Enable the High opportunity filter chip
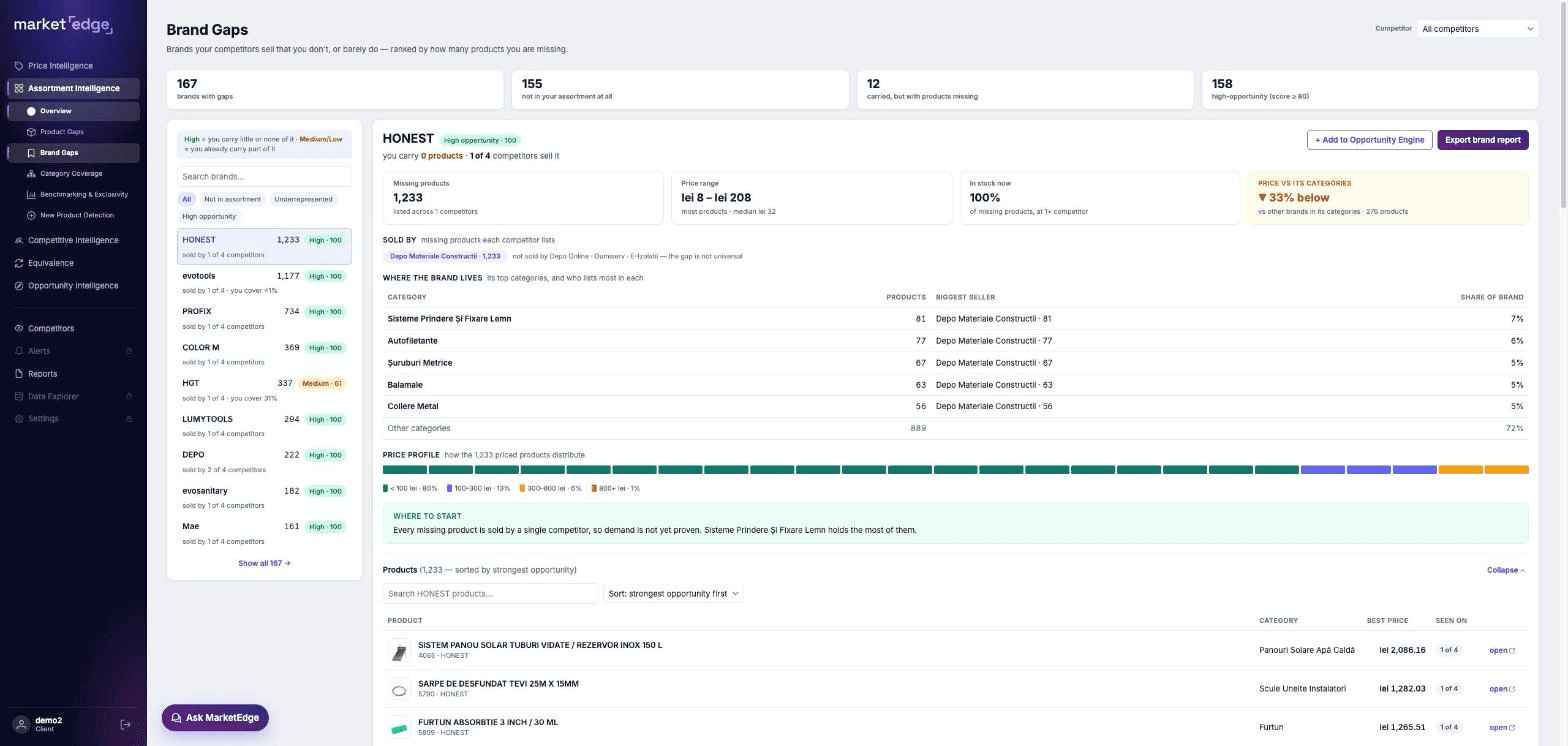This screenshot has width=1568, height=746. 209,217
